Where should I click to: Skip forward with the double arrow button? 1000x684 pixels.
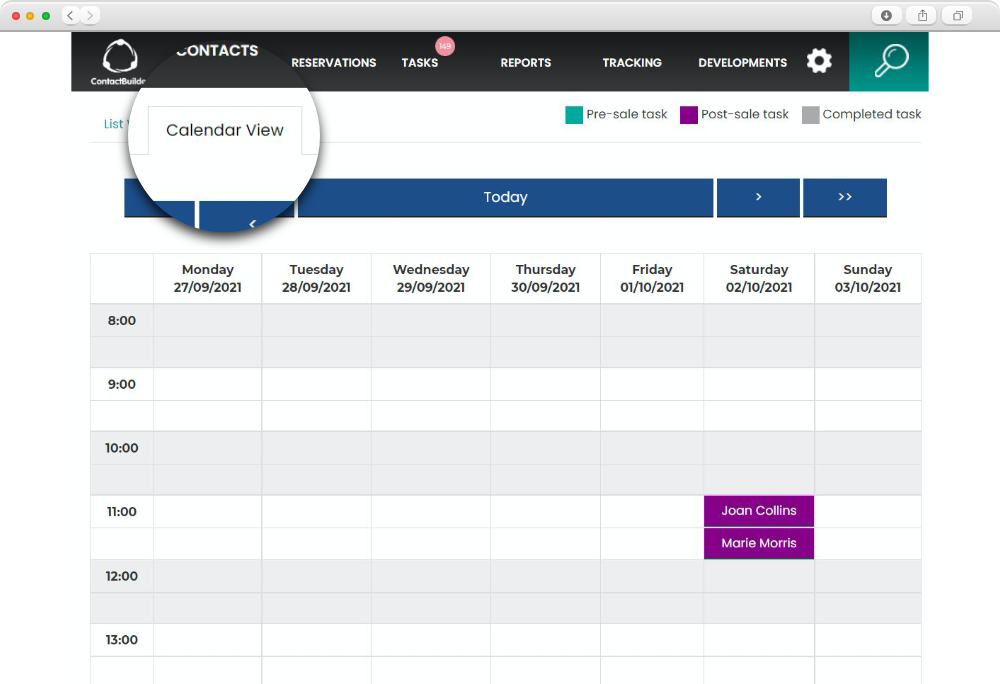(844, 197)
